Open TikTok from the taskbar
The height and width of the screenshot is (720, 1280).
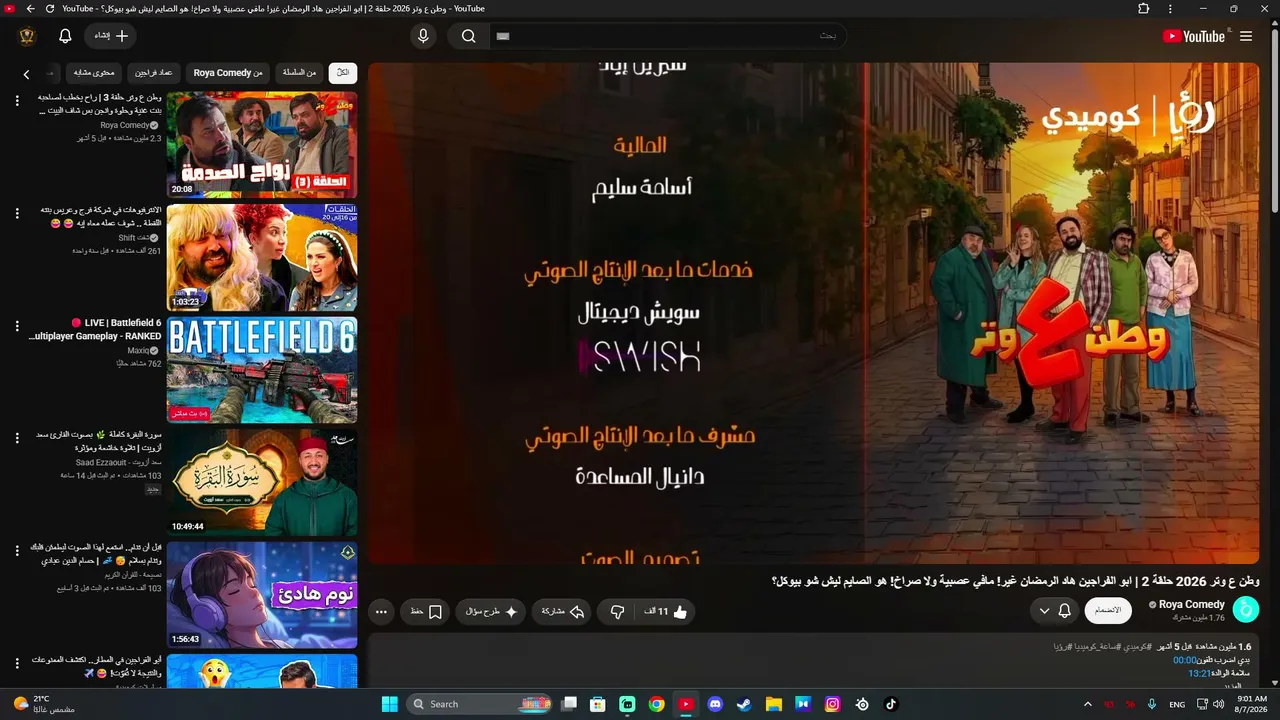pos(891,704)
